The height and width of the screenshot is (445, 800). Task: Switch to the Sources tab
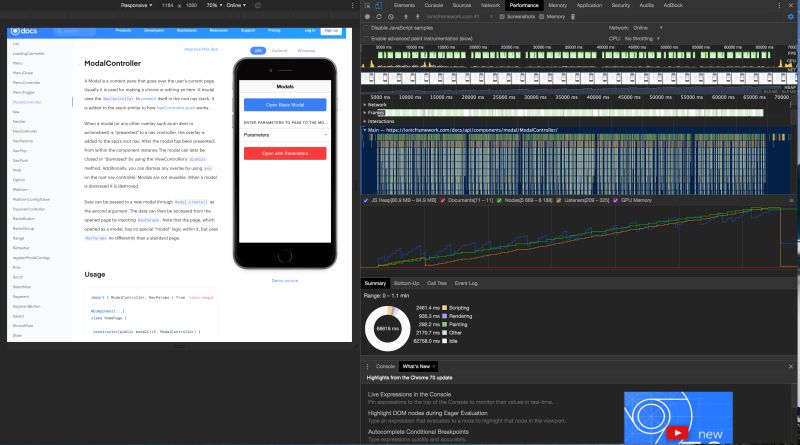[462, 5]
